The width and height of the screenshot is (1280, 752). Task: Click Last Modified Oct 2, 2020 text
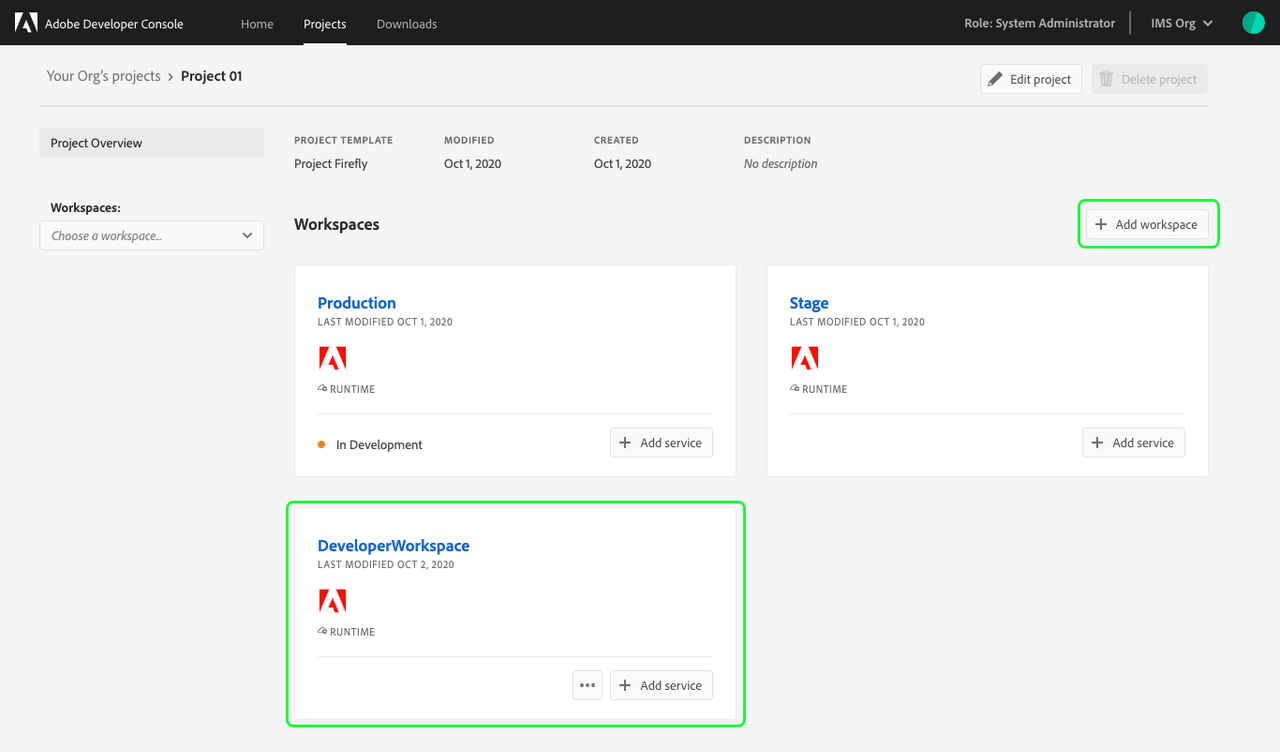point(386,565)
